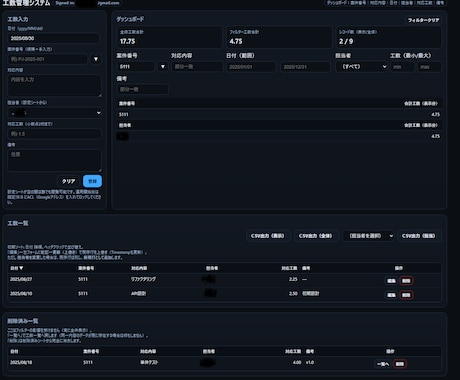Viewport: 460px width, 380px height.
Task: Focus the 案件番号 entry field in 工数入力
Action: [x=48, y=59]
